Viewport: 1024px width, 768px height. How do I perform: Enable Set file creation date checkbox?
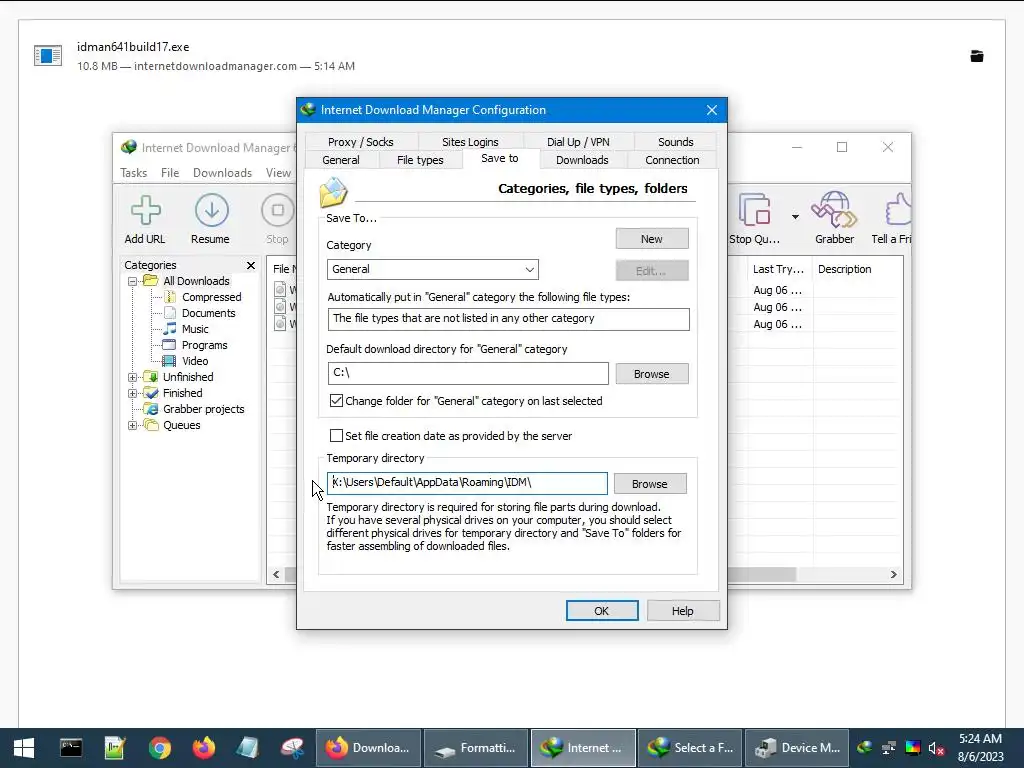(336, 436)
